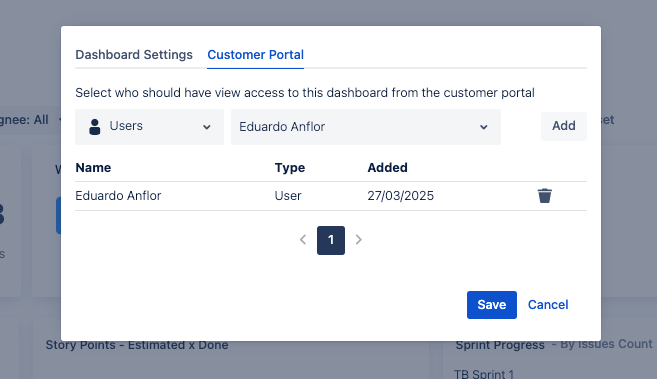Delete Eduardo Anflor access with trash icon
The width and height of the screenshot is (657, 379).
pos(544,196)
